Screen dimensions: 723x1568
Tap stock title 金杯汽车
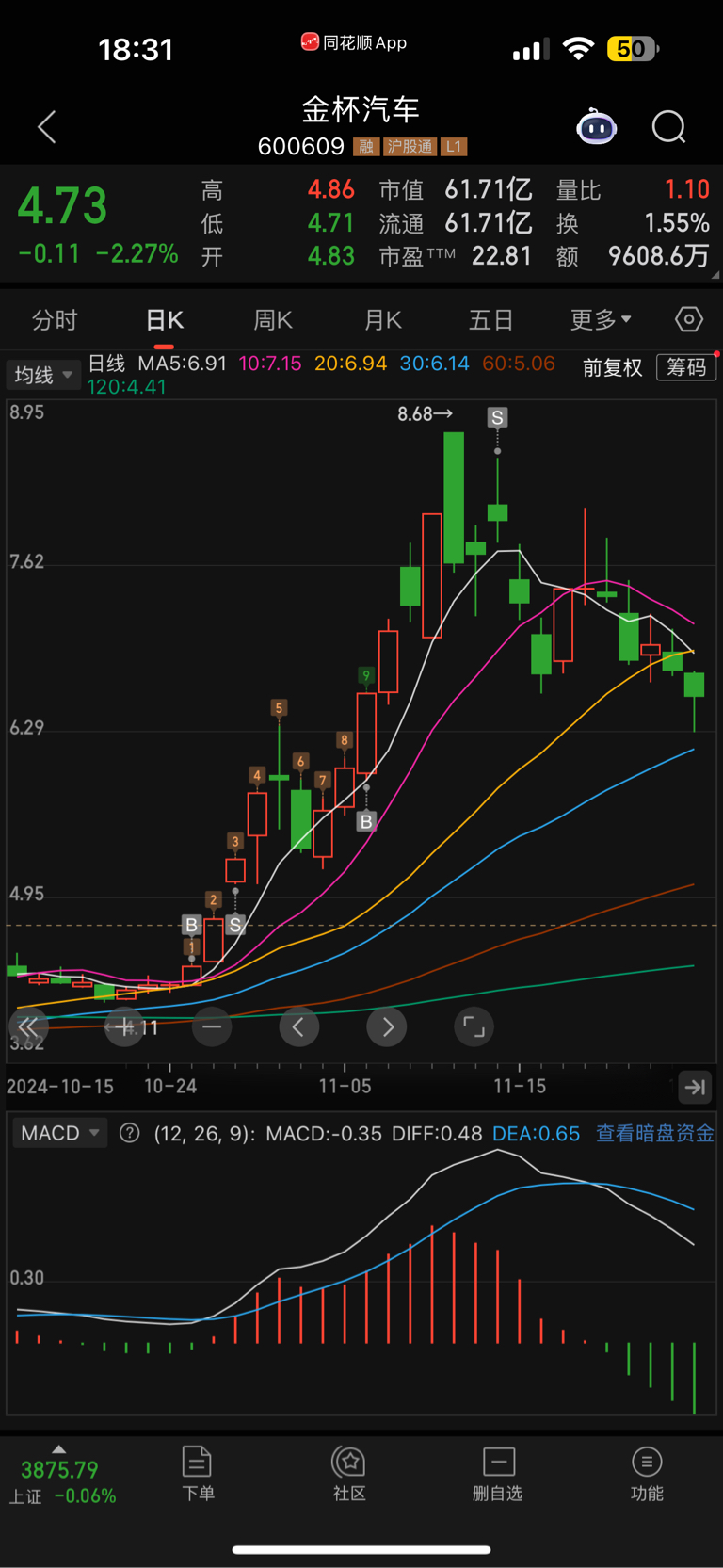361,109
